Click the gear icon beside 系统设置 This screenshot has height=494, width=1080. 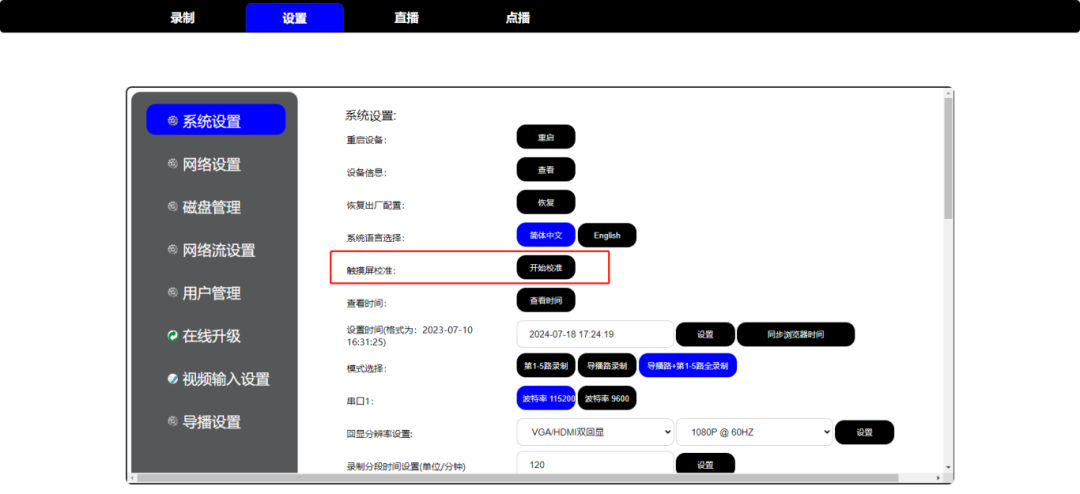[173, 121]
